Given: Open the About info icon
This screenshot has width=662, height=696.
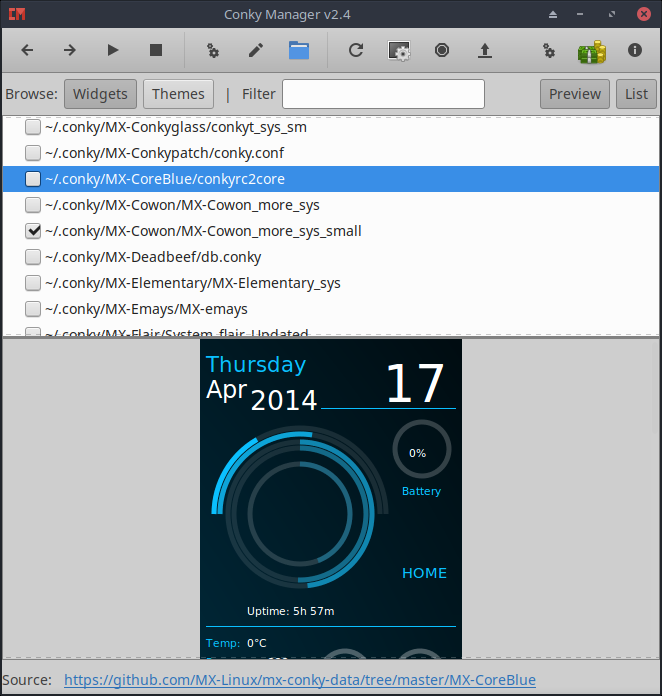Looking at the screenshot, I should pyautogui.click(x=635, y=50).
